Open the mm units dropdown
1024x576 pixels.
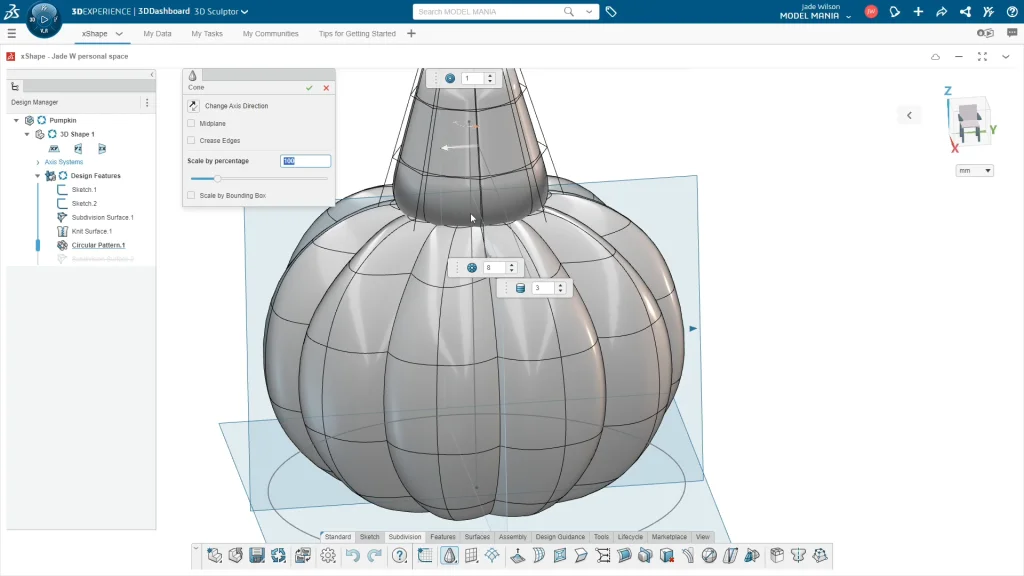point(975,171)
